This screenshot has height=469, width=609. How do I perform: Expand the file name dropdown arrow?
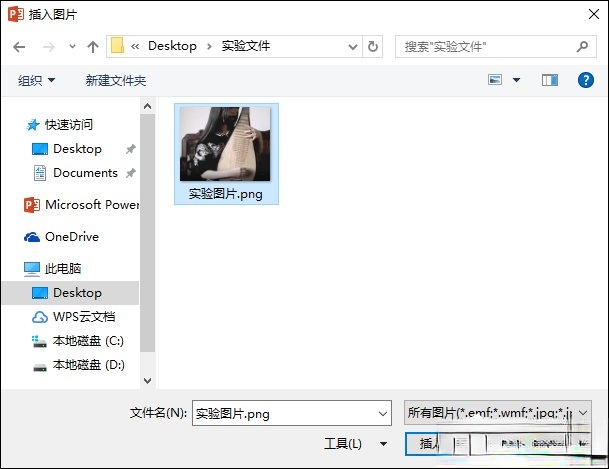(x=383, y=413)
